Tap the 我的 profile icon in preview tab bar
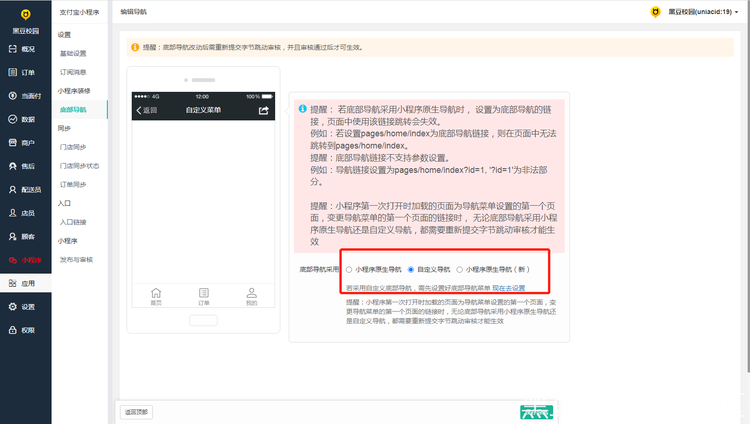 252,293
